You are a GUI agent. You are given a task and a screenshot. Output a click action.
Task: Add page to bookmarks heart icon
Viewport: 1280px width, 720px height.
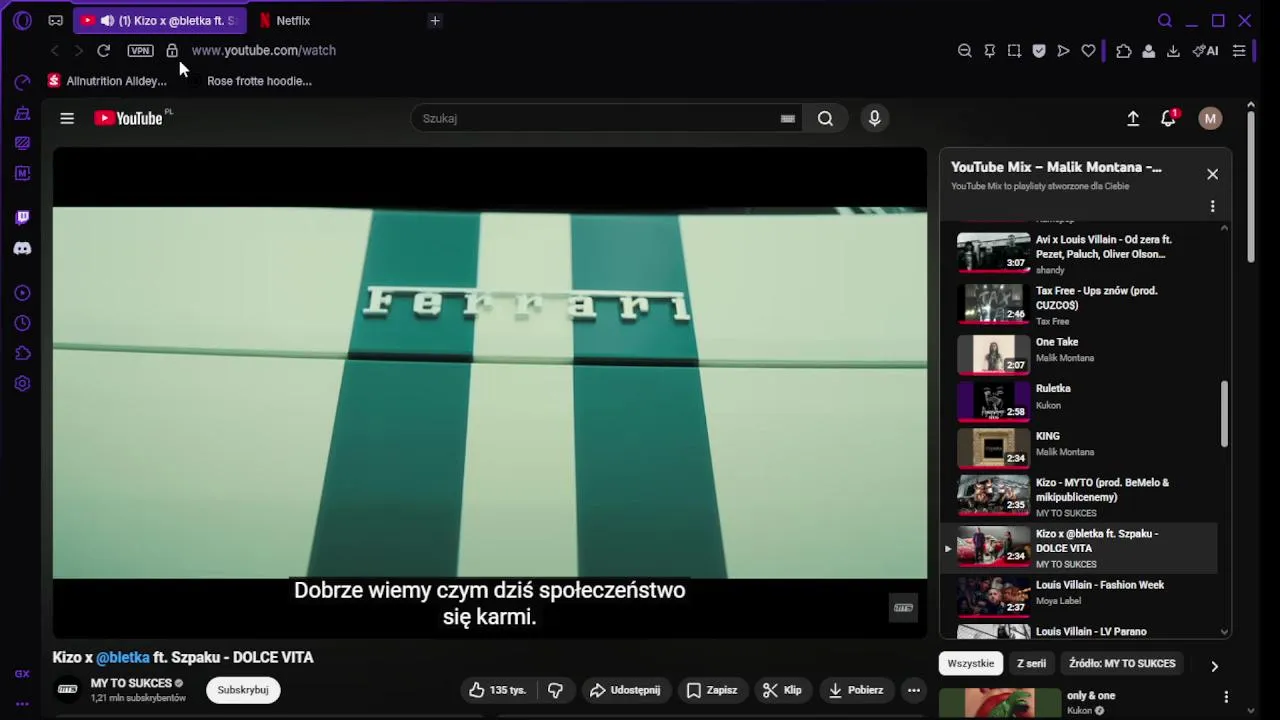click(x=1088, y=50)
